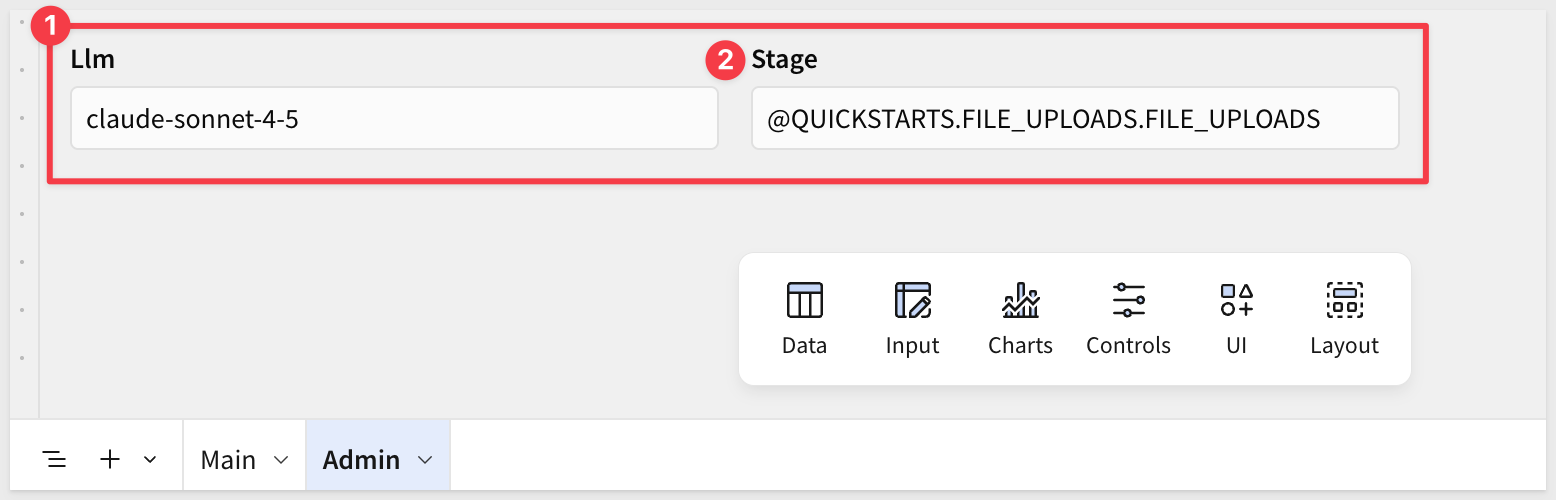Click the Llm control label

pyautogui.click(x=93, y=59)
